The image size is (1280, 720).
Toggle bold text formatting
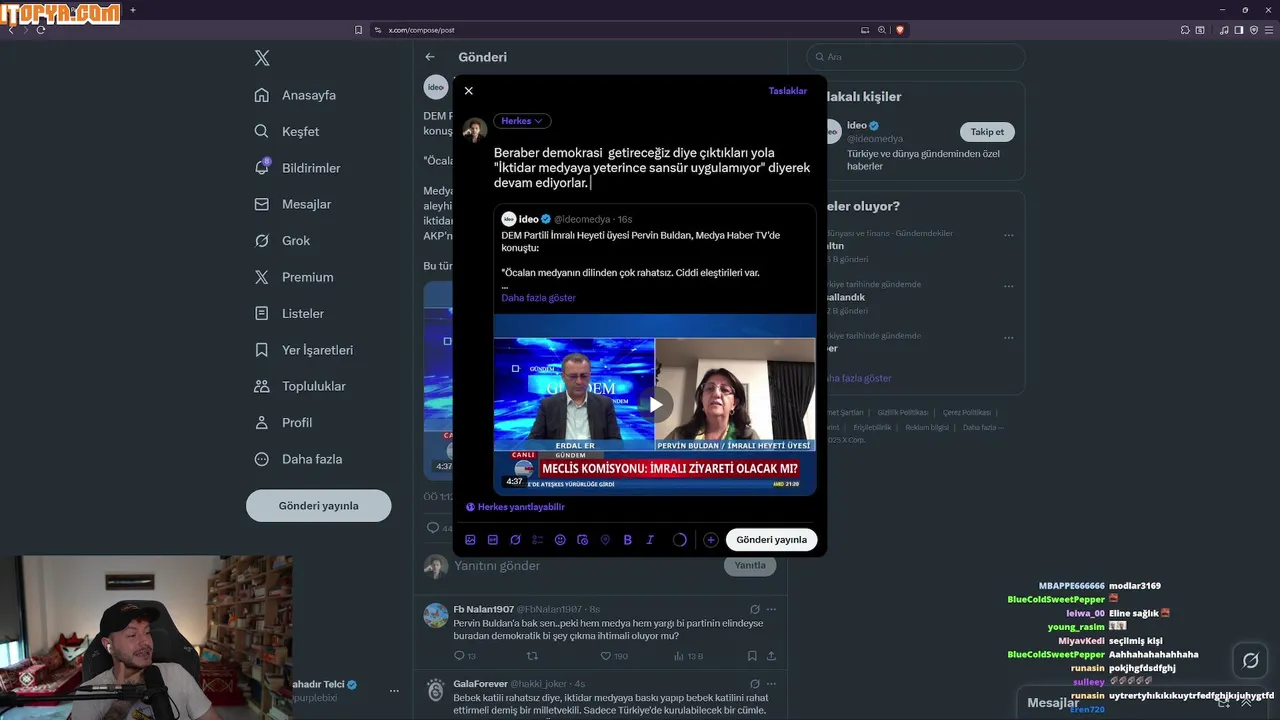pos(628,540)
